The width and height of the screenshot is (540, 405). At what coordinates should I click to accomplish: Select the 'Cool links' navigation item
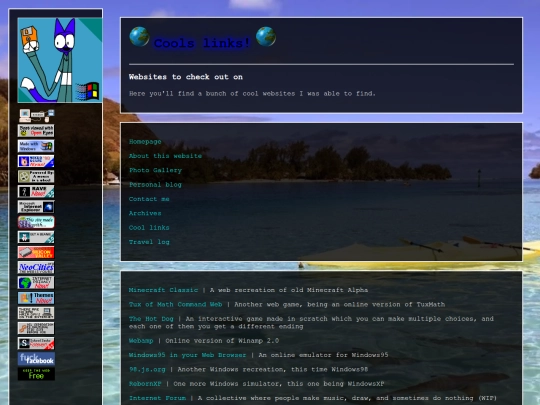pyautogui.click(x=149, y=228)
